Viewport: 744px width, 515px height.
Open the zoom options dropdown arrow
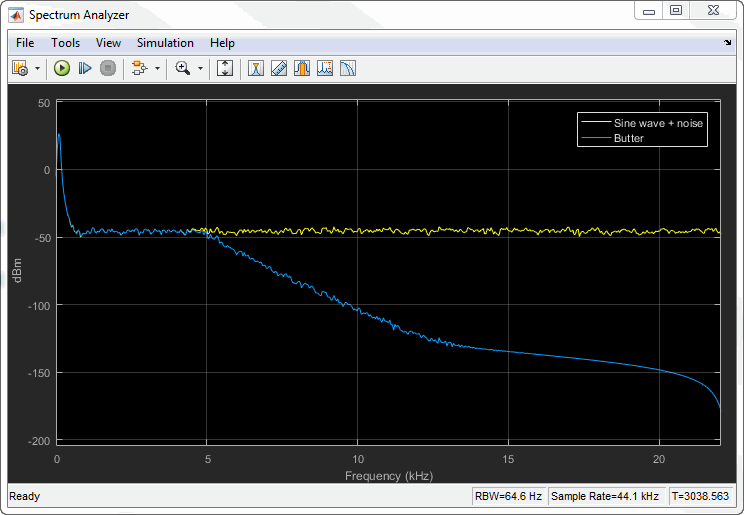200,69
